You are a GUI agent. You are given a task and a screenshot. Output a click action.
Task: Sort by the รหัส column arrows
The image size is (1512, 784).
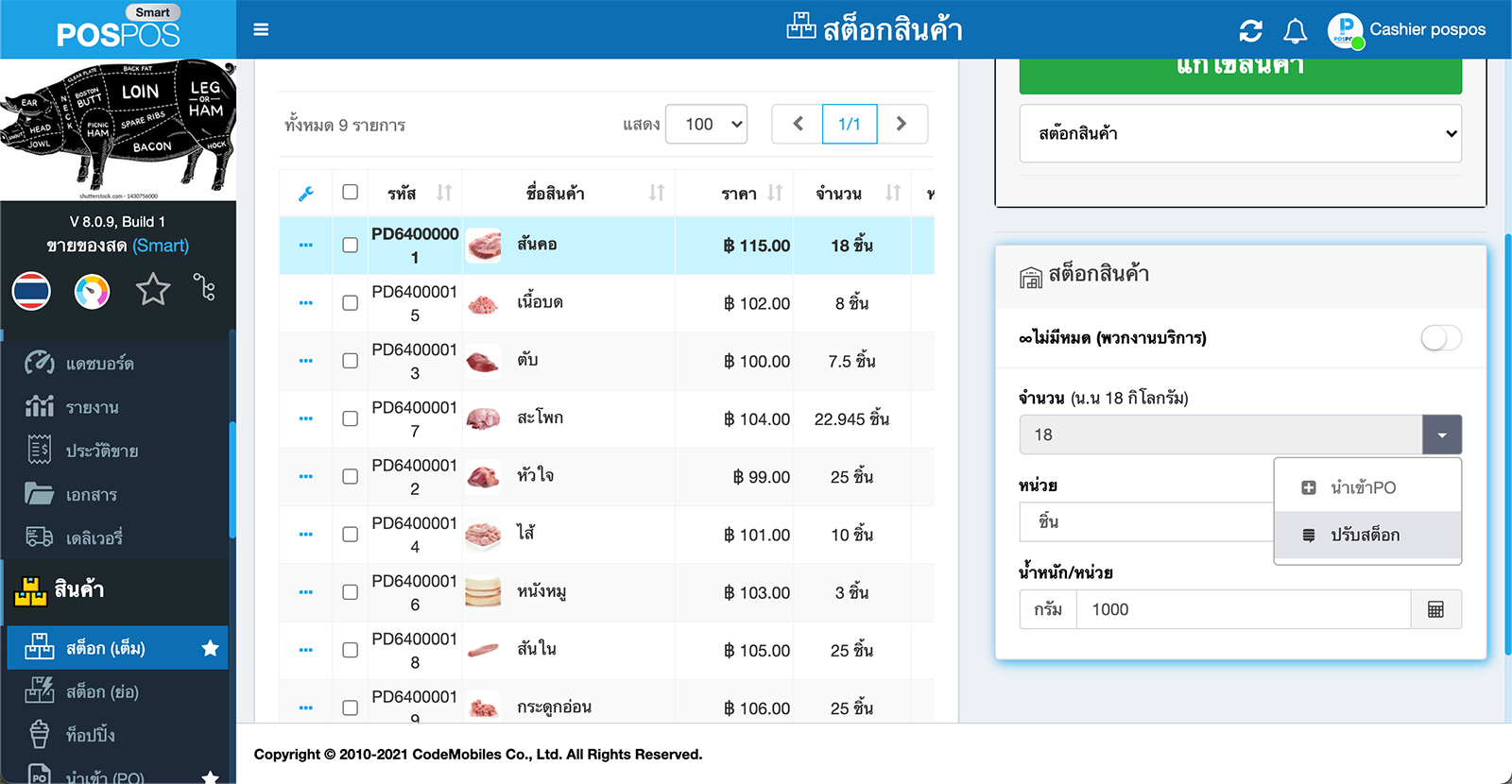(443, 193)
